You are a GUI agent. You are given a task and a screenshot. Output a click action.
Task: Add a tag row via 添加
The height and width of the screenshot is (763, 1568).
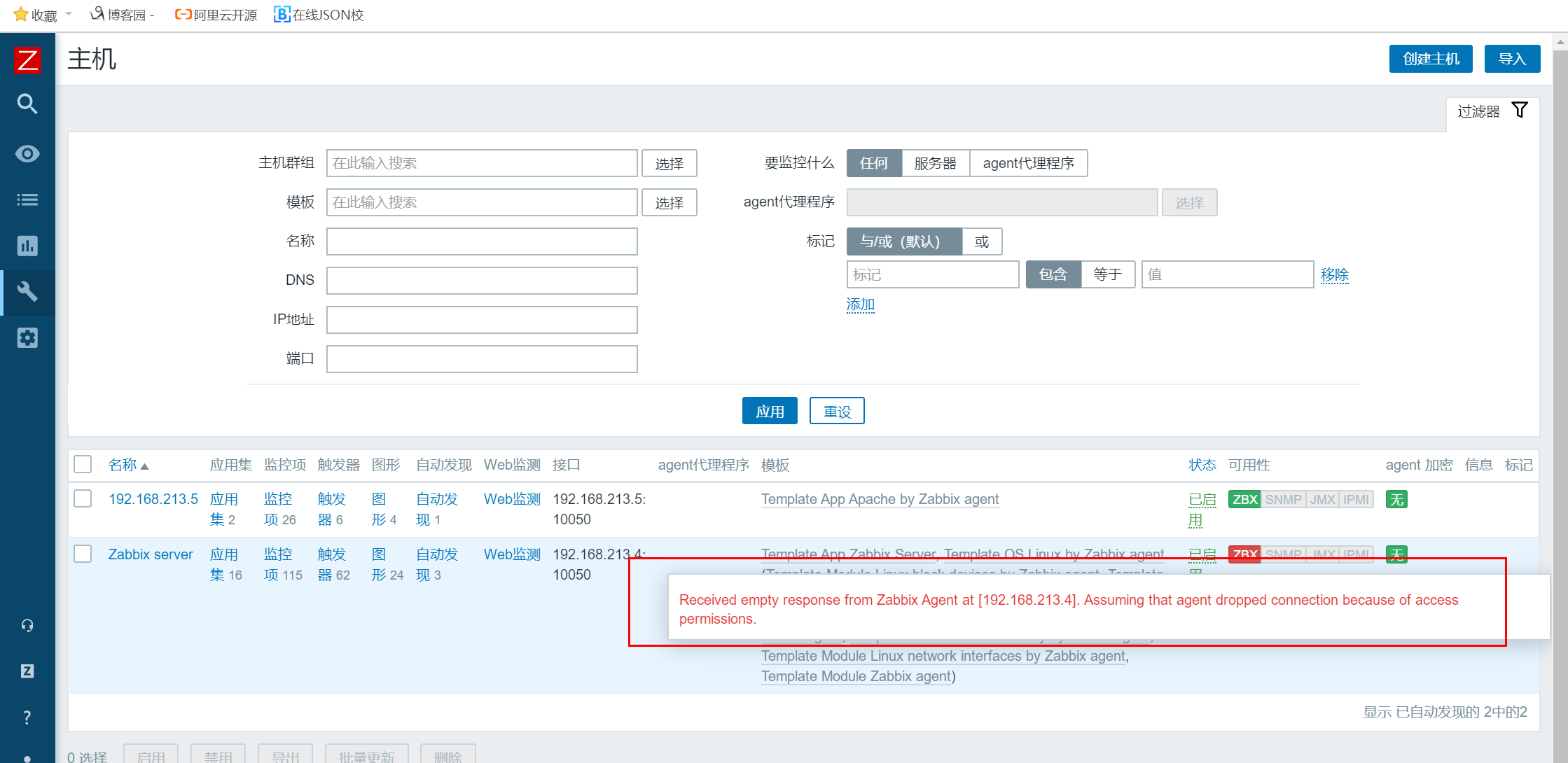click(861, 304)
